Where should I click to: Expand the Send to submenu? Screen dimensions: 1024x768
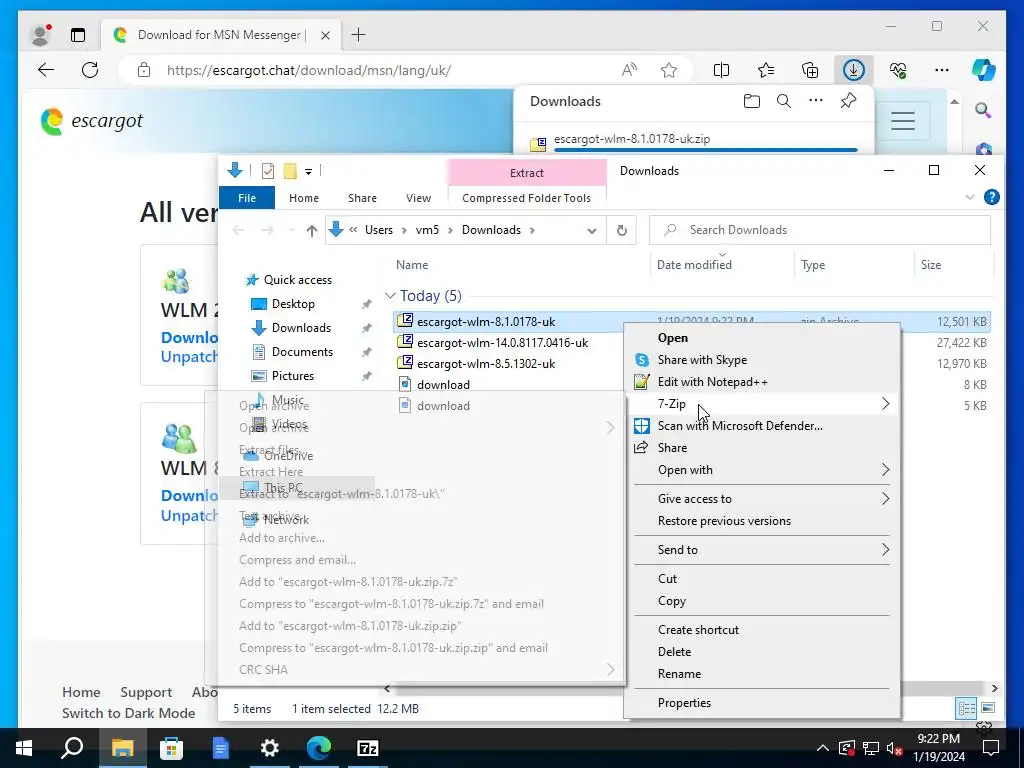coord(885,549)
